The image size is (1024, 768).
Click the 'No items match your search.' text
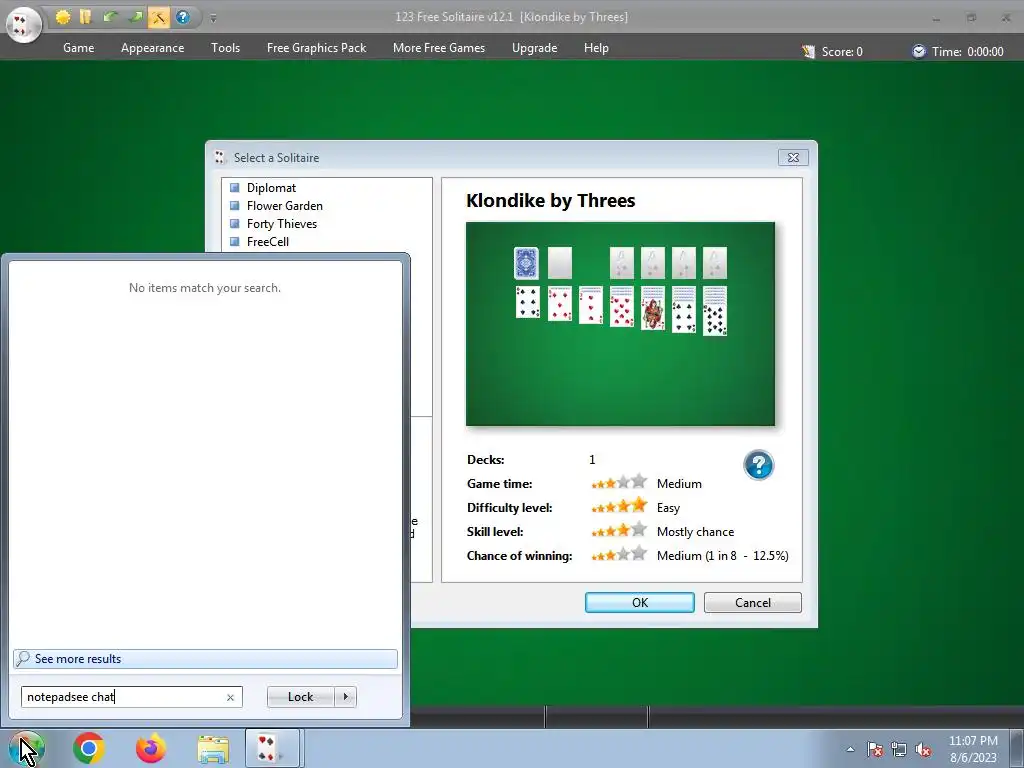click(205, 288)
